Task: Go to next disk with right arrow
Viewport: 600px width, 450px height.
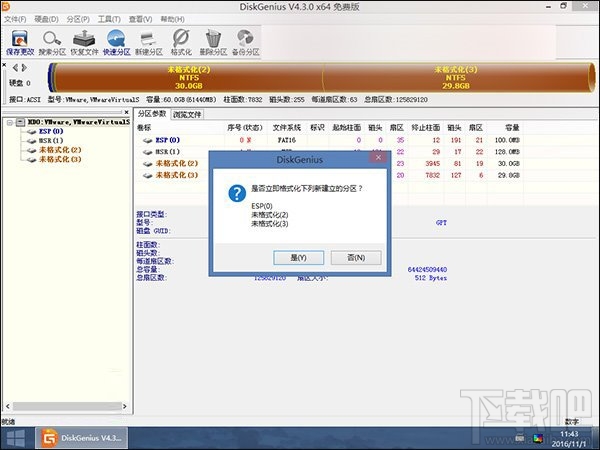Action: coord(24,68)
